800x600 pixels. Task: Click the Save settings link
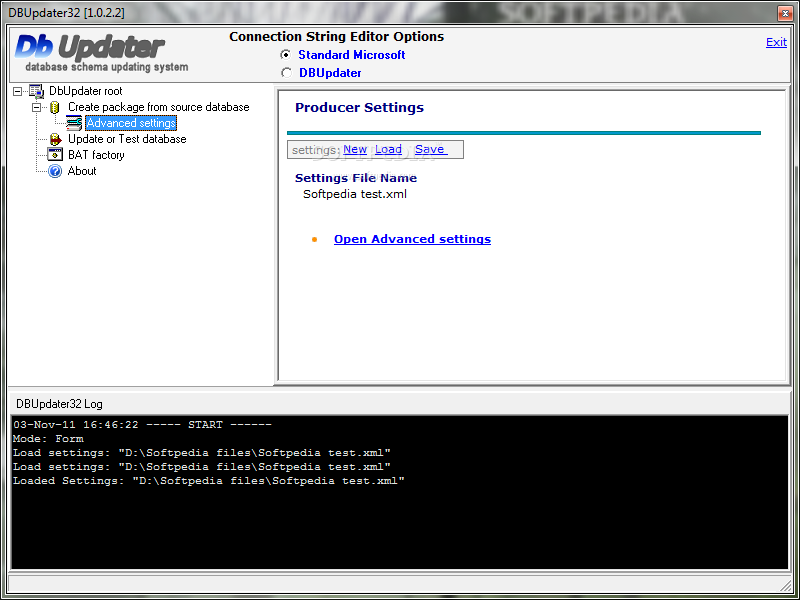pyautogui.click(x=431, y=149)
